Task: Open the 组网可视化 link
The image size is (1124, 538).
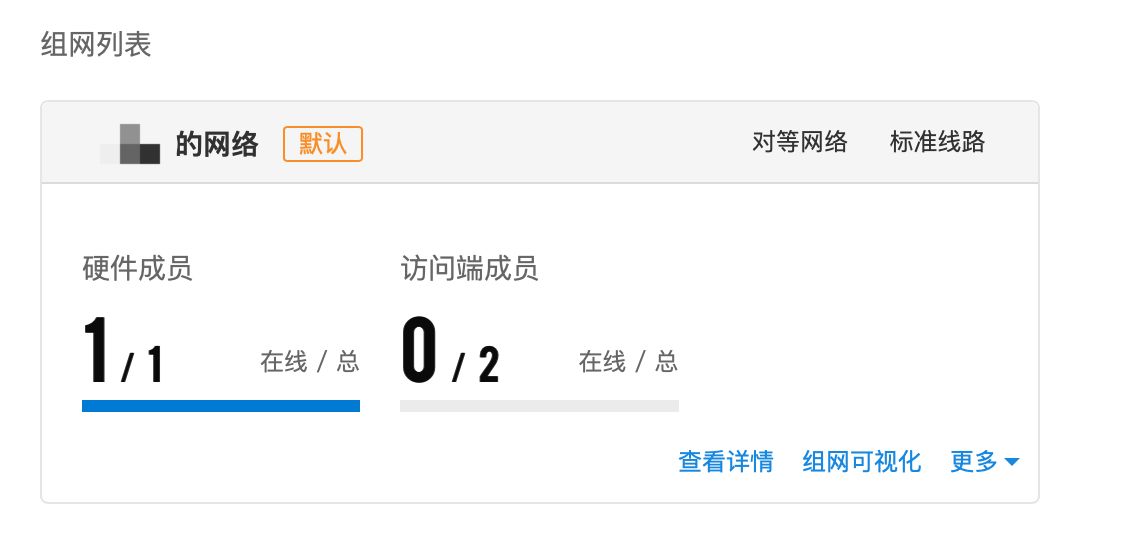Action: point(862,461)
